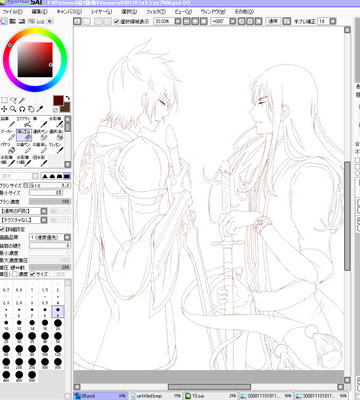Click the ブラシ濃度 brush density slider
The height and width of the screenshot is (400, 360).
click(x=50, y=202)
